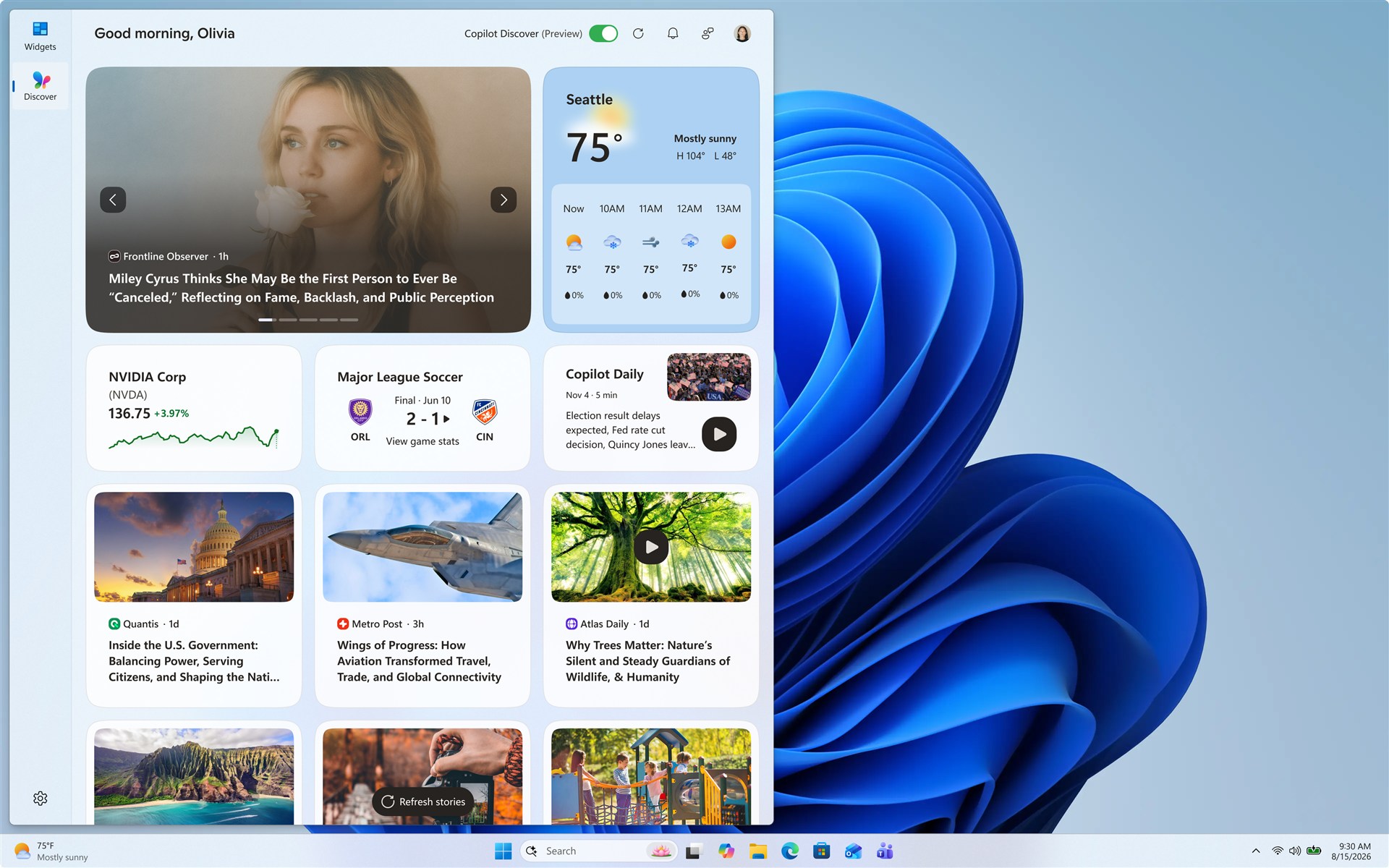The image size is (1389, 868).
Task: Select the Discover tab in sidebar
Action: tap(40, 85)
